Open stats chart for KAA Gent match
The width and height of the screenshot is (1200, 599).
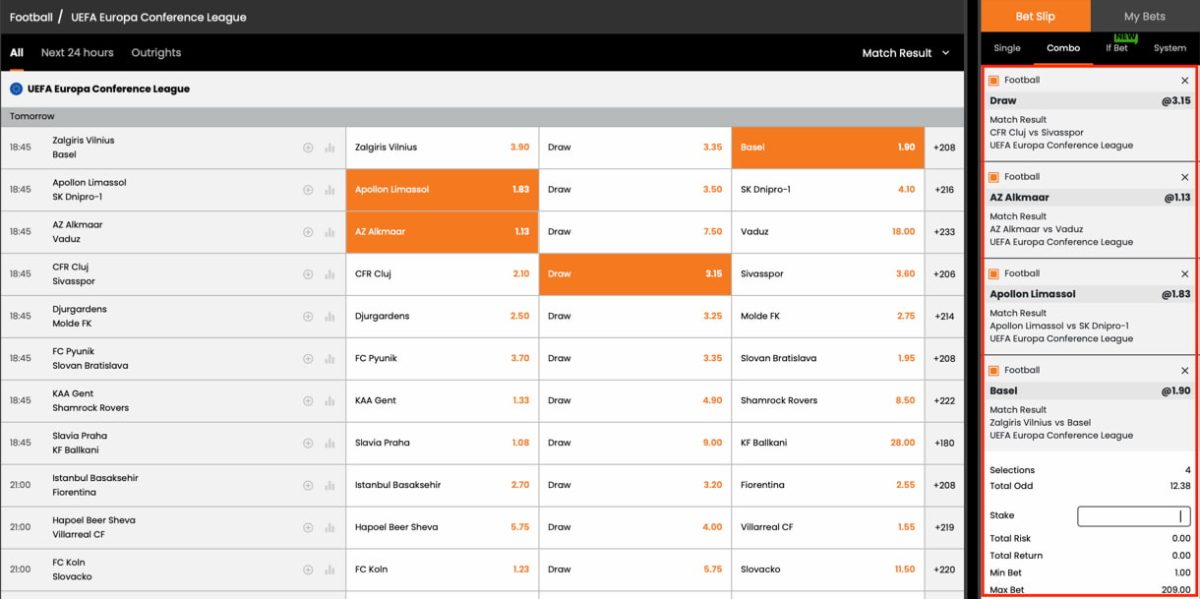click(329, 401)
